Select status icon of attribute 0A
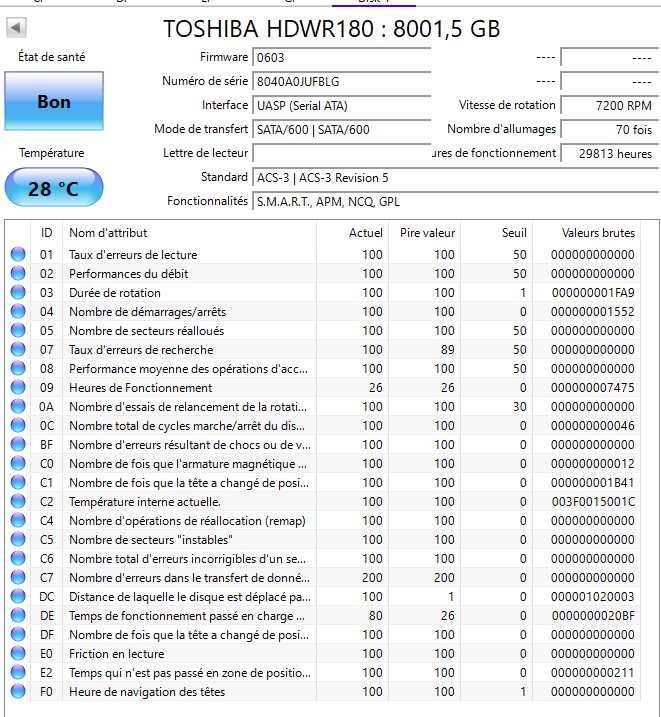 point(18,407)
